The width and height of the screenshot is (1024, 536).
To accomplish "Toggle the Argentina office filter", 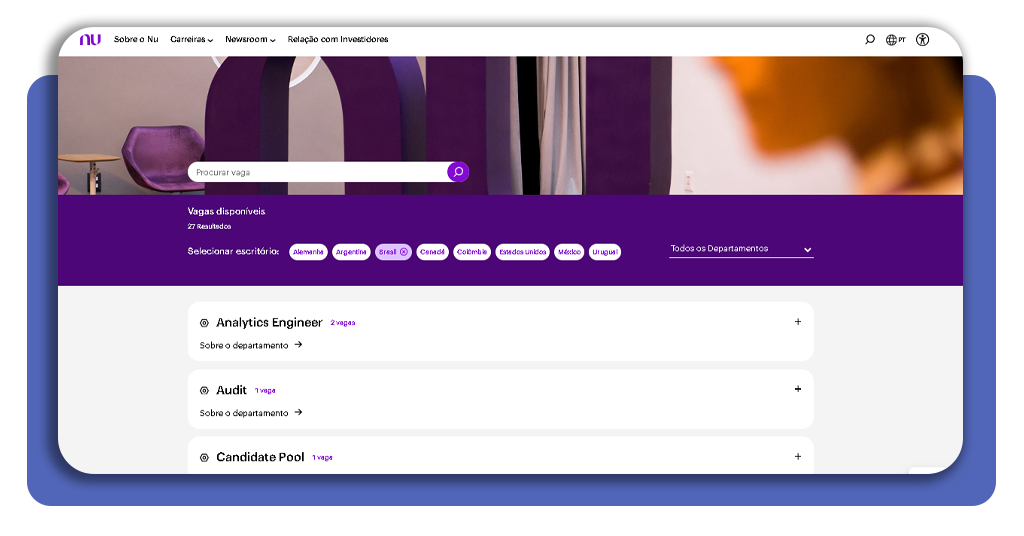I will coord(351,252).
